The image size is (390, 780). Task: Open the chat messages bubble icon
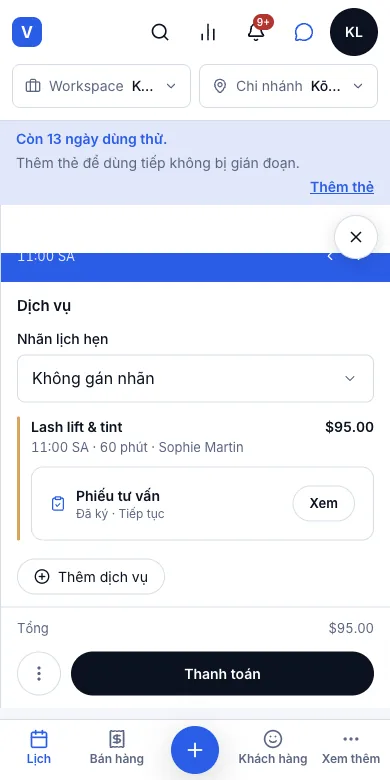(x=303, y=32)
